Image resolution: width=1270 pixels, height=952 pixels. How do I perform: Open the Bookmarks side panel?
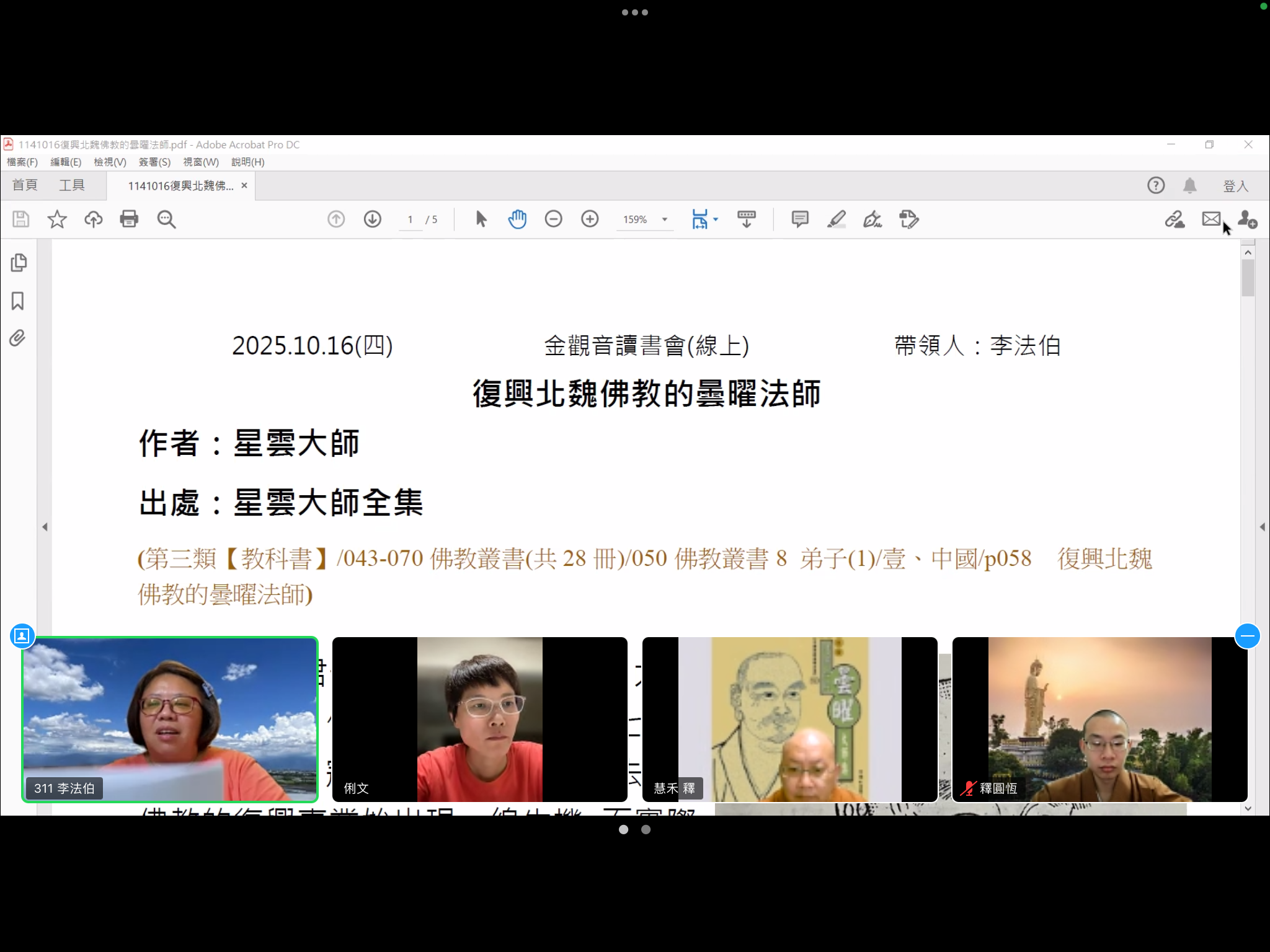[x=18, y=301]
